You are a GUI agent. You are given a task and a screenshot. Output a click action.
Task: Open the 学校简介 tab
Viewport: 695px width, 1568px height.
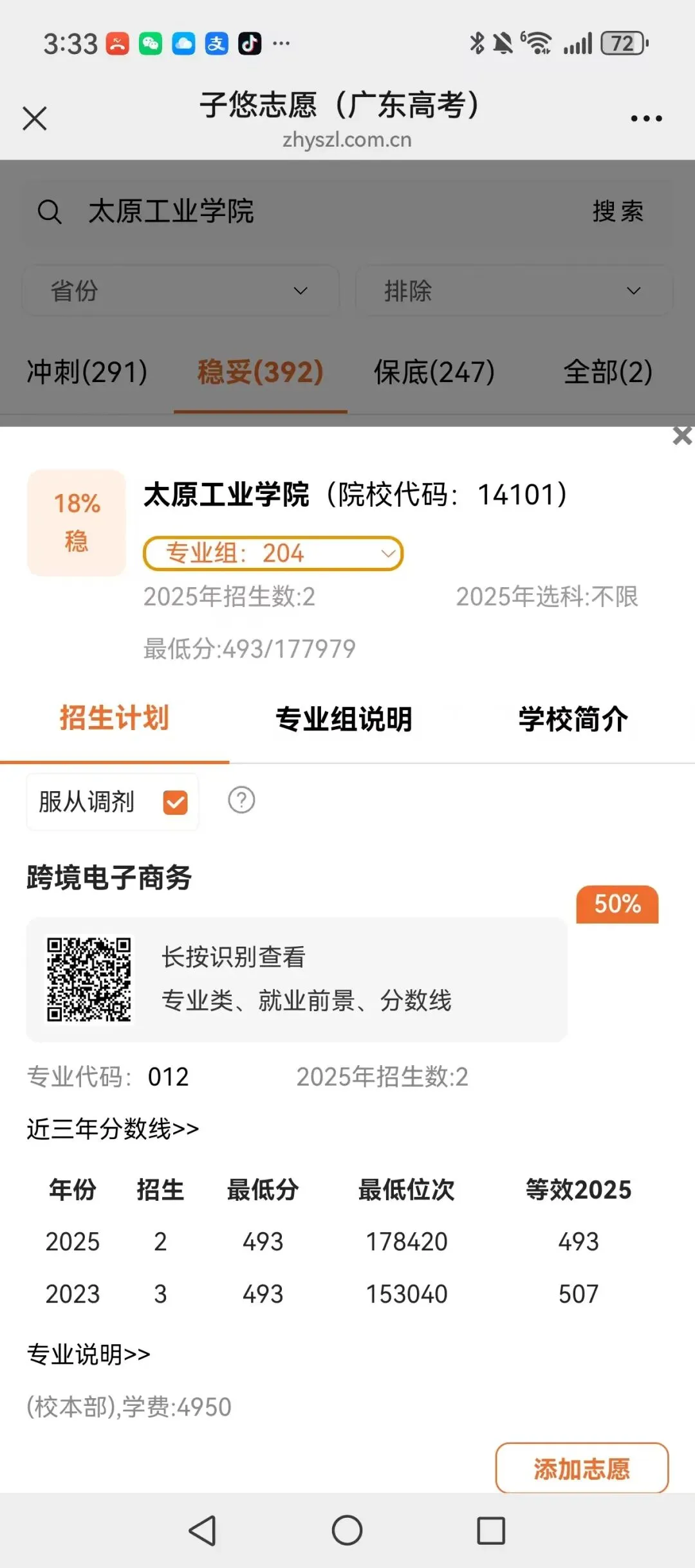coord(573,719)
